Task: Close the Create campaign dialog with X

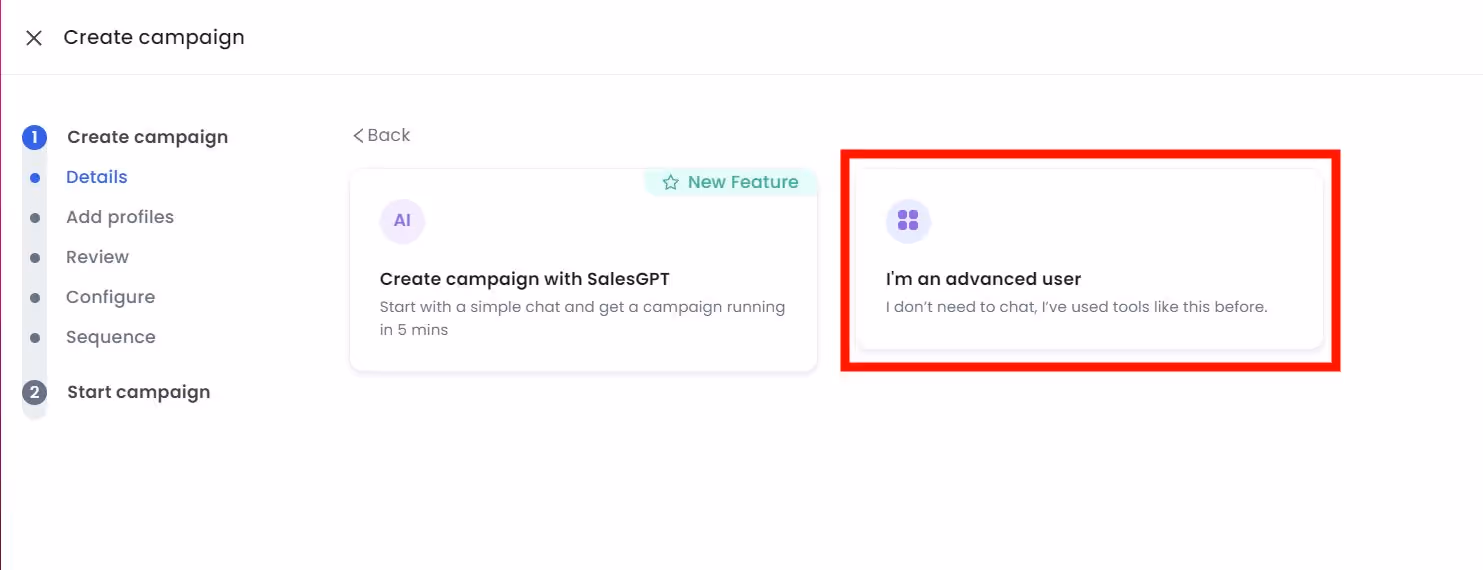Action: [34, 38]
